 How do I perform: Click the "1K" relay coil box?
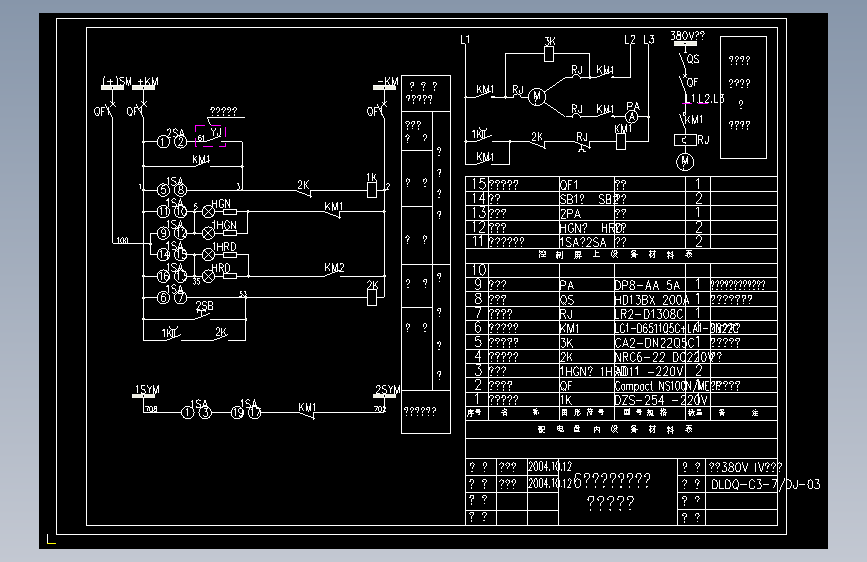point(372,190)
